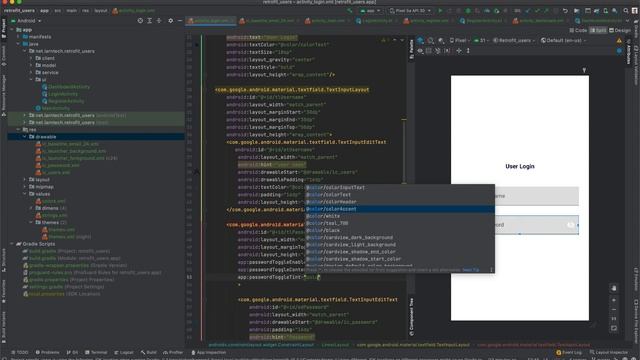Viewport: 640px width, 360px height.
Task: Zoom out with the minus icon
Action: coord(614,309)
